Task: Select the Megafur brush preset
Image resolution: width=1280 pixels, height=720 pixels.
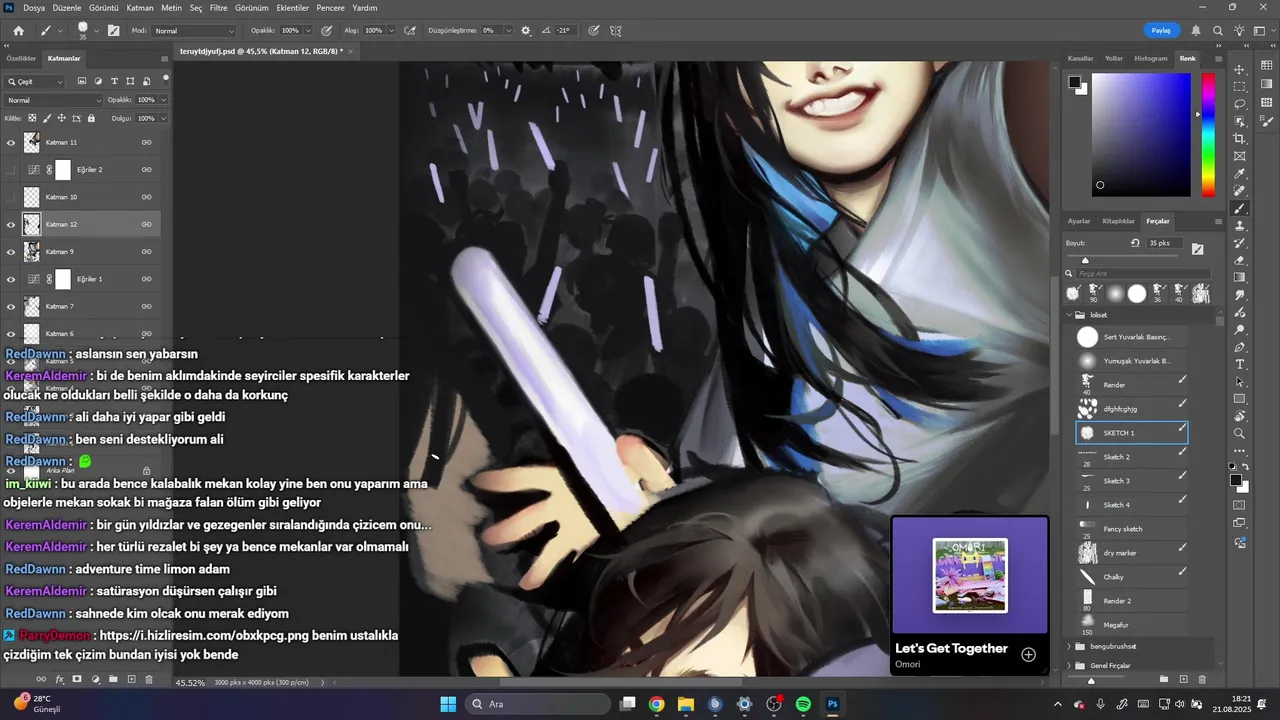Action: coord(1132,625)
